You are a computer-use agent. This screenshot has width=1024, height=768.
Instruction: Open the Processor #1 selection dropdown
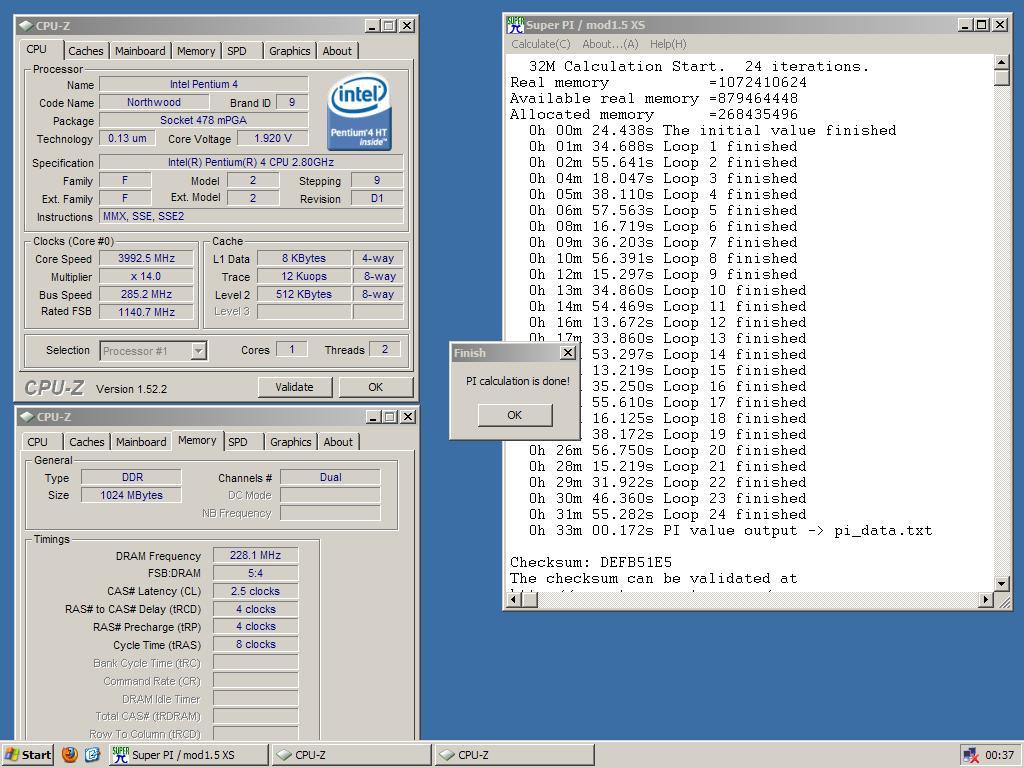pos(199,351)
